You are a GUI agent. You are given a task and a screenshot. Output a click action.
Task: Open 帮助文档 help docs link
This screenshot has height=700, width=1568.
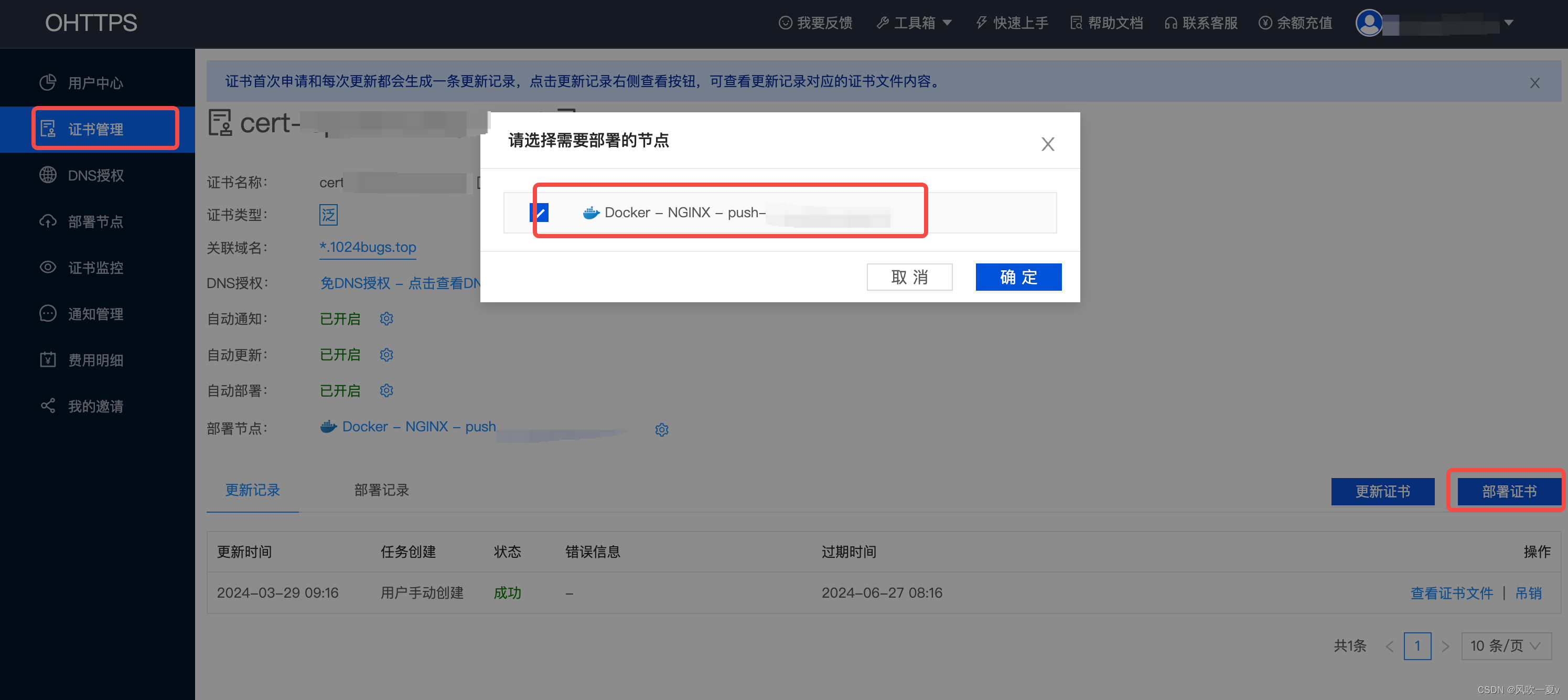tap(1106, 23)
